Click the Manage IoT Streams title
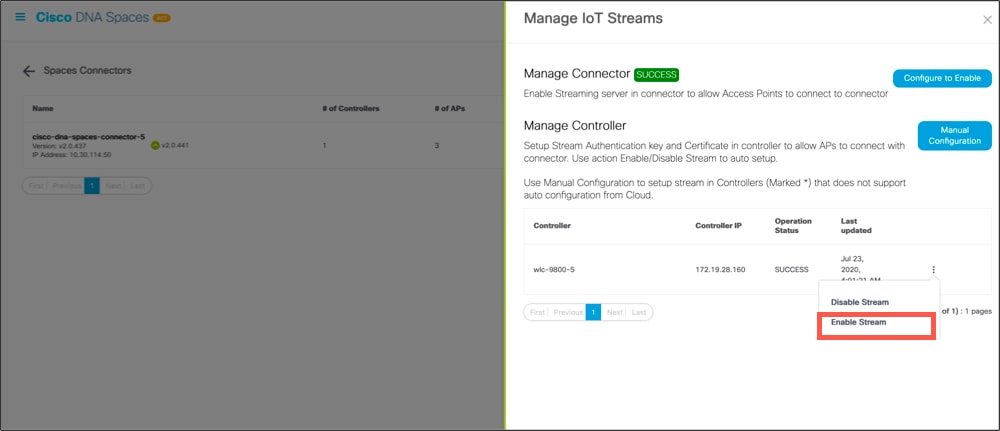1000x431 pixels. (593, 18)
